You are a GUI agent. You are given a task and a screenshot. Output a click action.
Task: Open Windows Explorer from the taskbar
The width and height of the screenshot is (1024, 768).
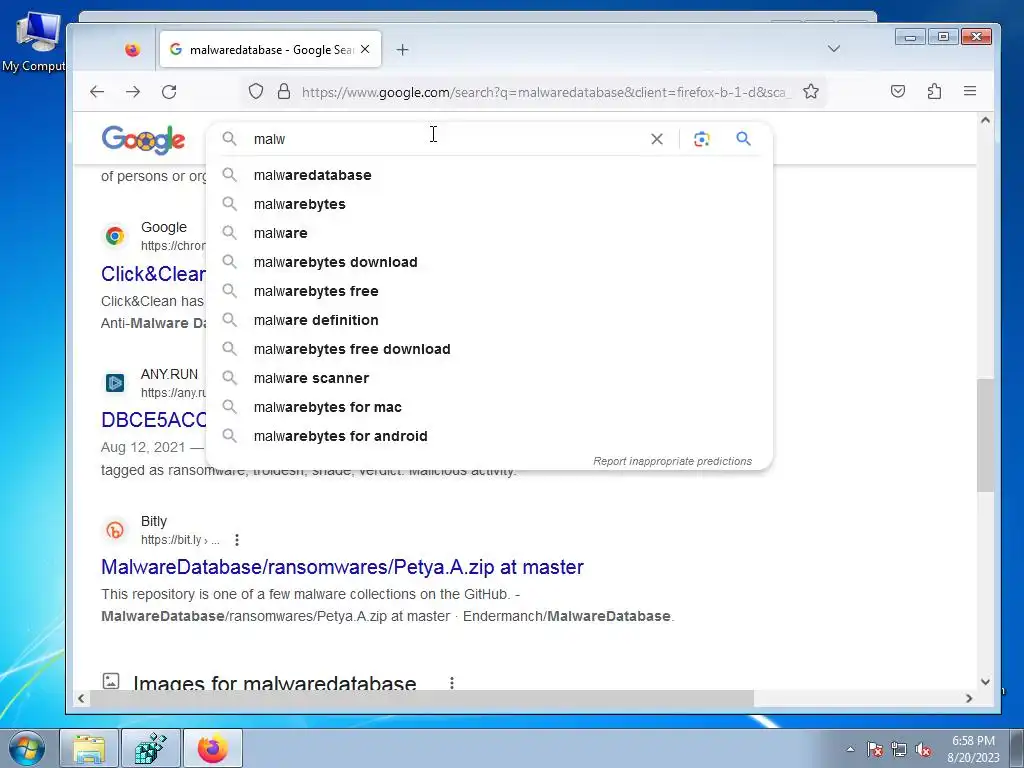(x=89, y=748)
